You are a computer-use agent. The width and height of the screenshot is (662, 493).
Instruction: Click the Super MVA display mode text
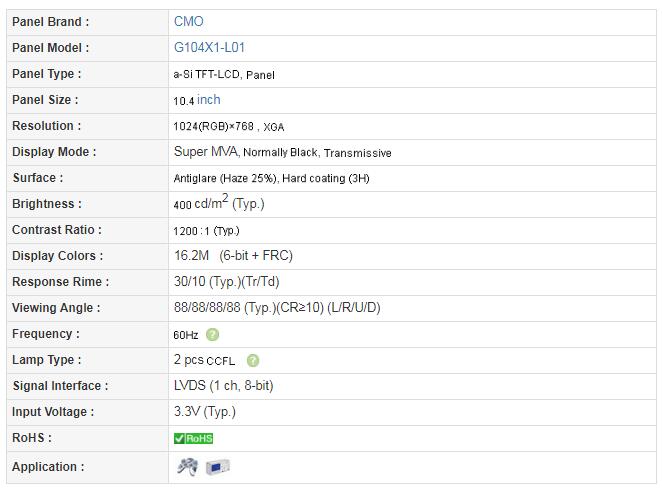point(206,152)
